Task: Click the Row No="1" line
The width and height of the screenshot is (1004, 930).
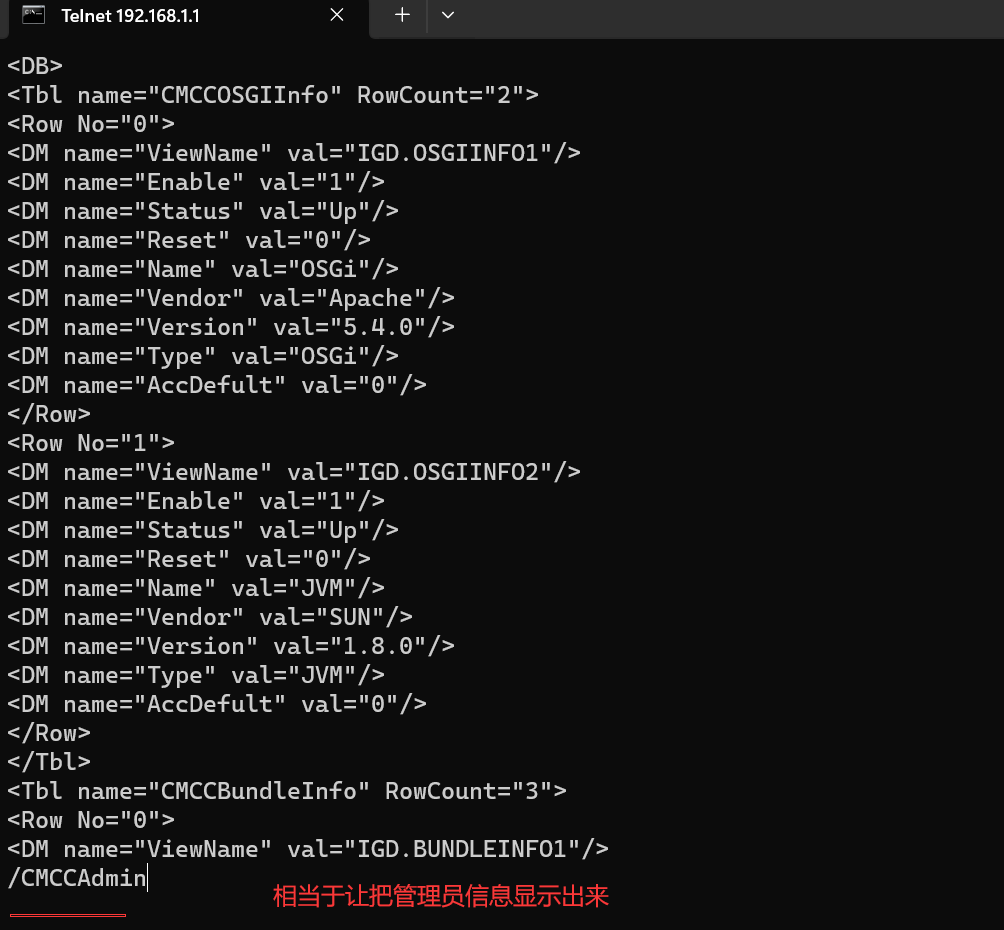Action: (x=91, y=443)
